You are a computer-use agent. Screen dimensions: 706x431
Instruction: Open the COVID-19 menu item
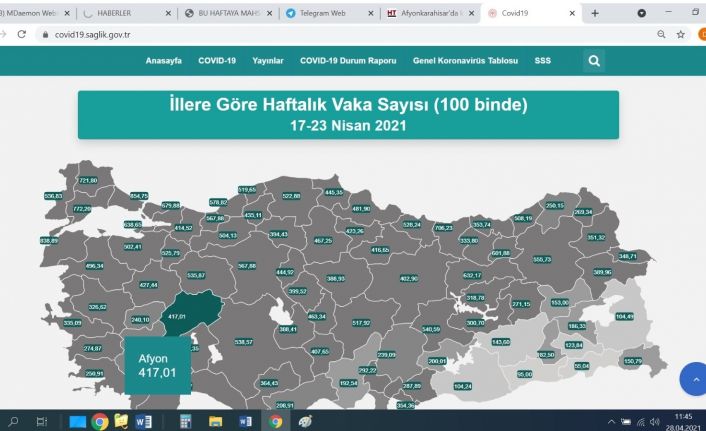pos(217,61)
